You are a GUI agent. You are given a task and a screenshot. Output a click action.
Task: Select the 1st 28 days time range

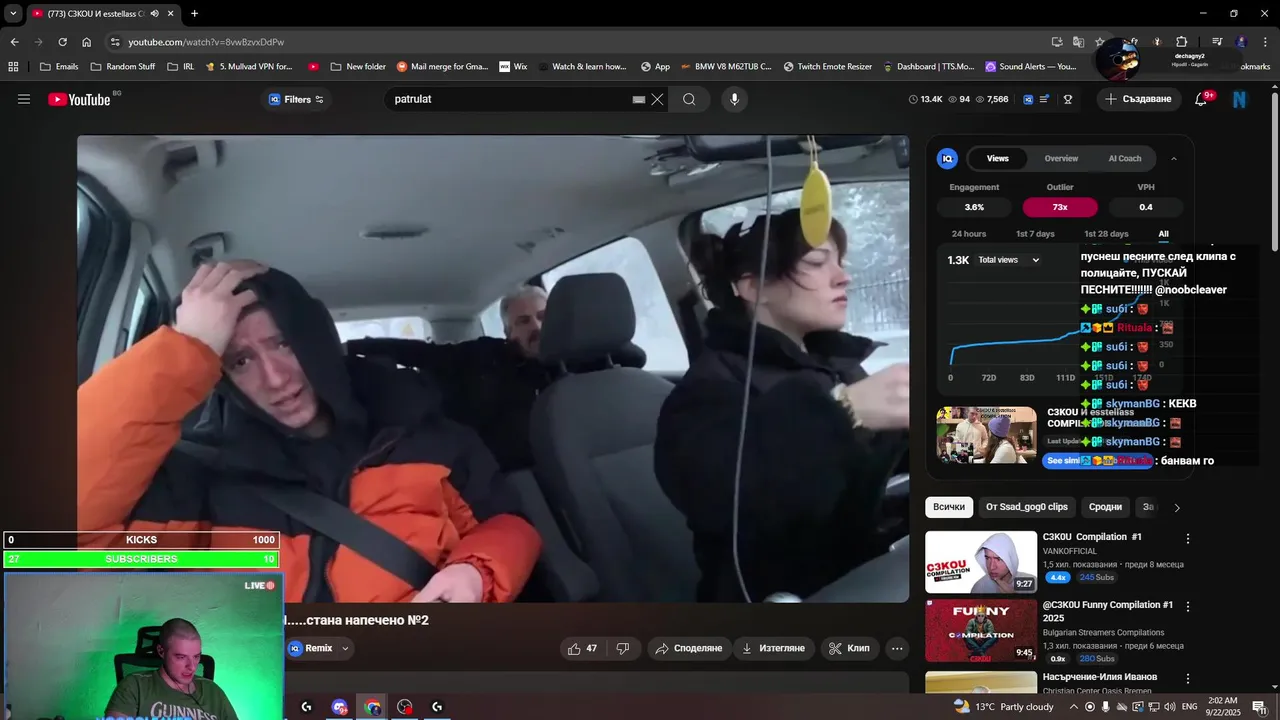point(1106,234)
